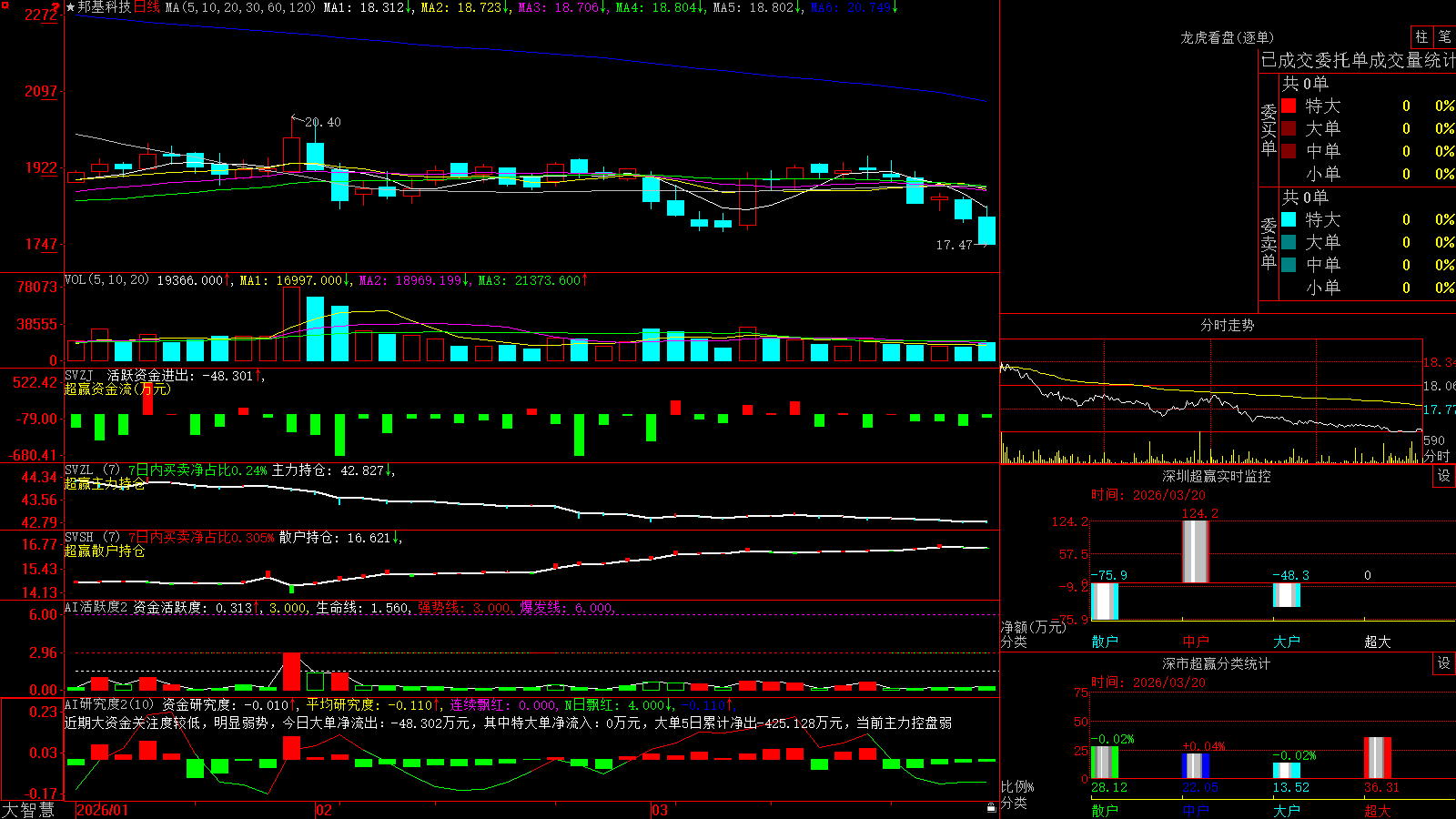Click the bright red 特大 buy-order swatch
Image resolution: width=1456 pixels, height=819 pixels.
point(1289,106)
